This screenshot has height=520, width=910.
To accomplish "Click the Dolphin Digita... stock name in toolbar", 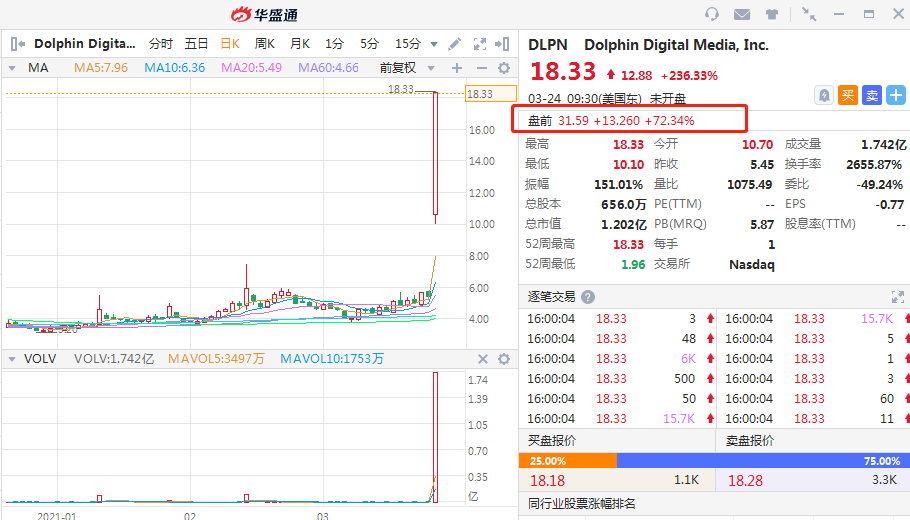I will click(x=85, y=44).
